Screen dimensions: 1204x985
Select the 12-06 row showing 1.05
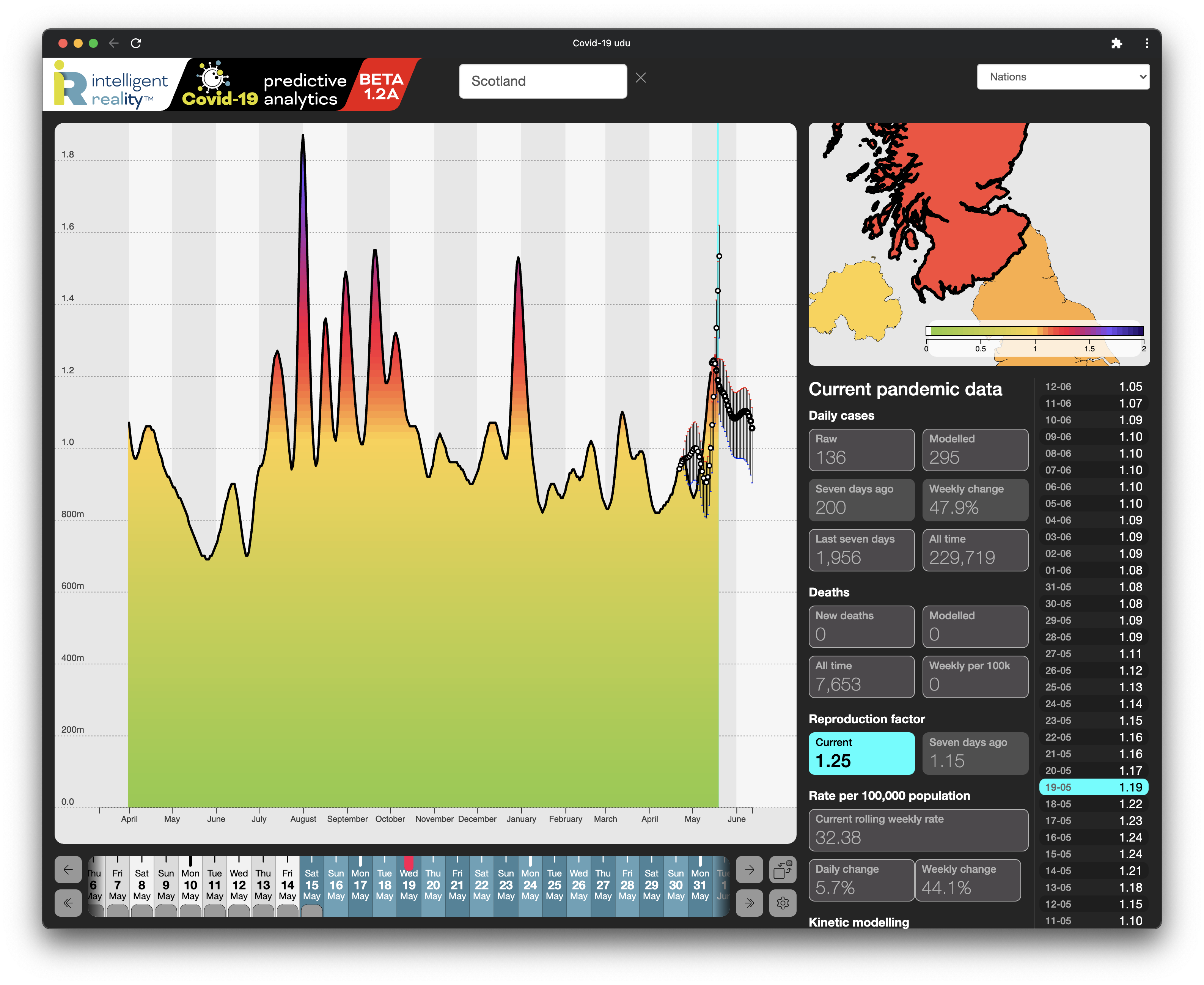pyautogui.click(x=1093, y=386)
